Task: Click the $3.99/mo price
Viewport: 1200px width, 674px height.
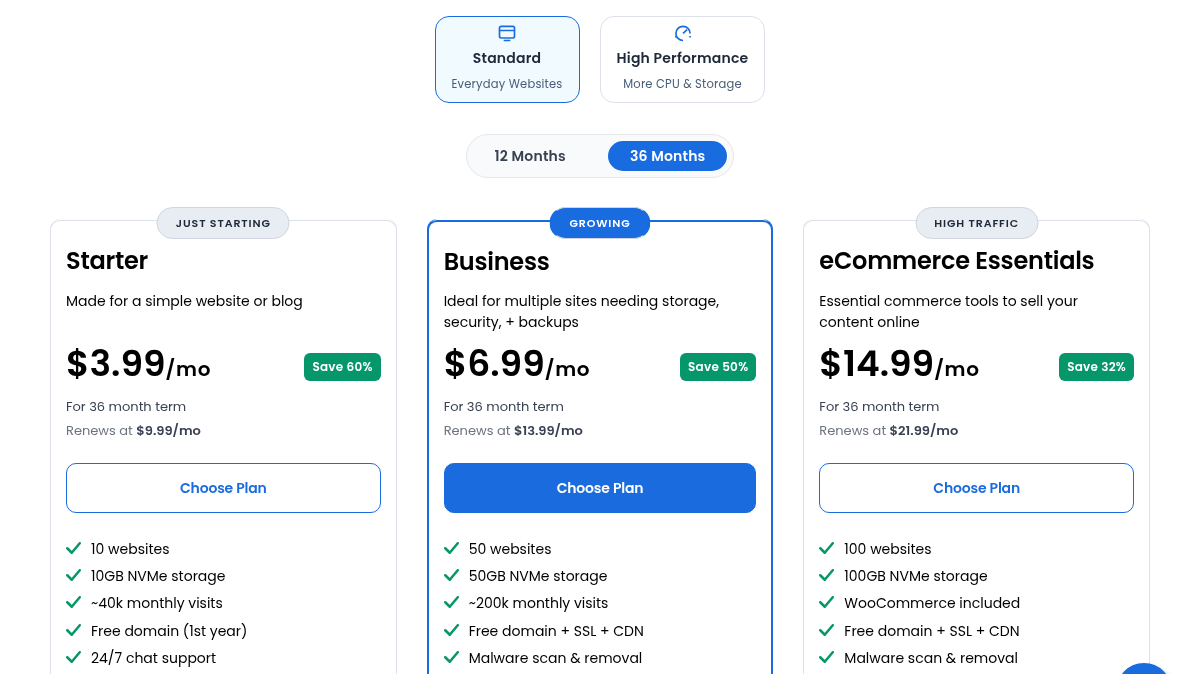Action: tap(138, 364)
